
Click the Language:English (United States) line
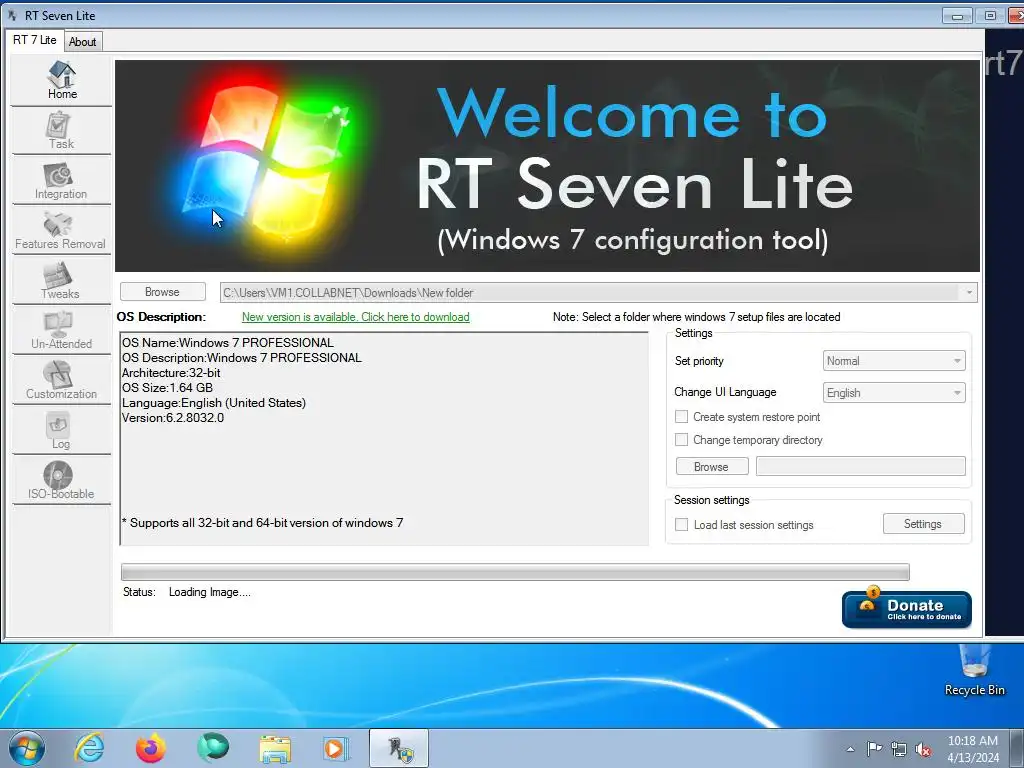[214, 403]
